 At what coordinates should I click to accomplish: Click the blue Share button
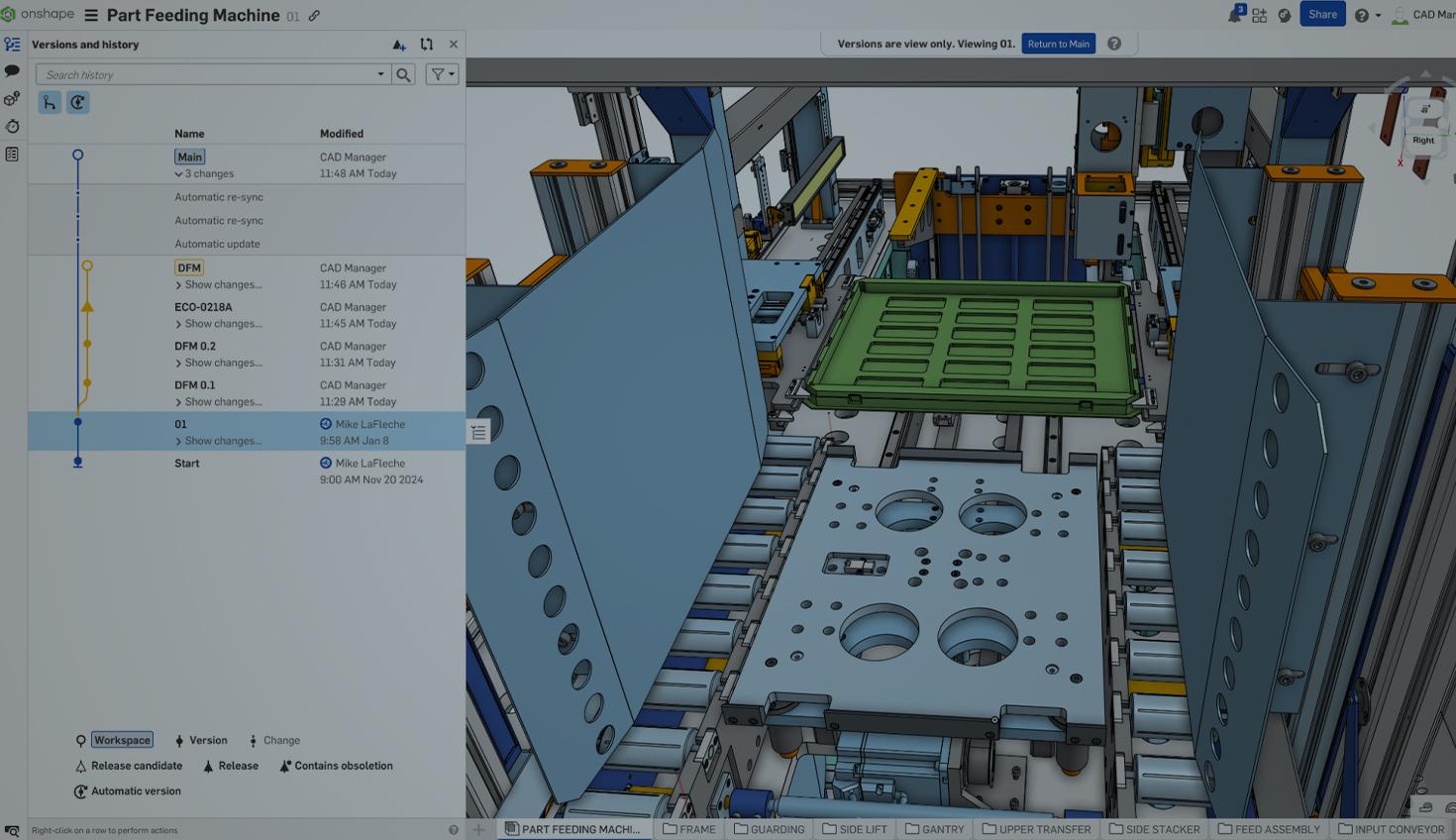click(1321, 15)
